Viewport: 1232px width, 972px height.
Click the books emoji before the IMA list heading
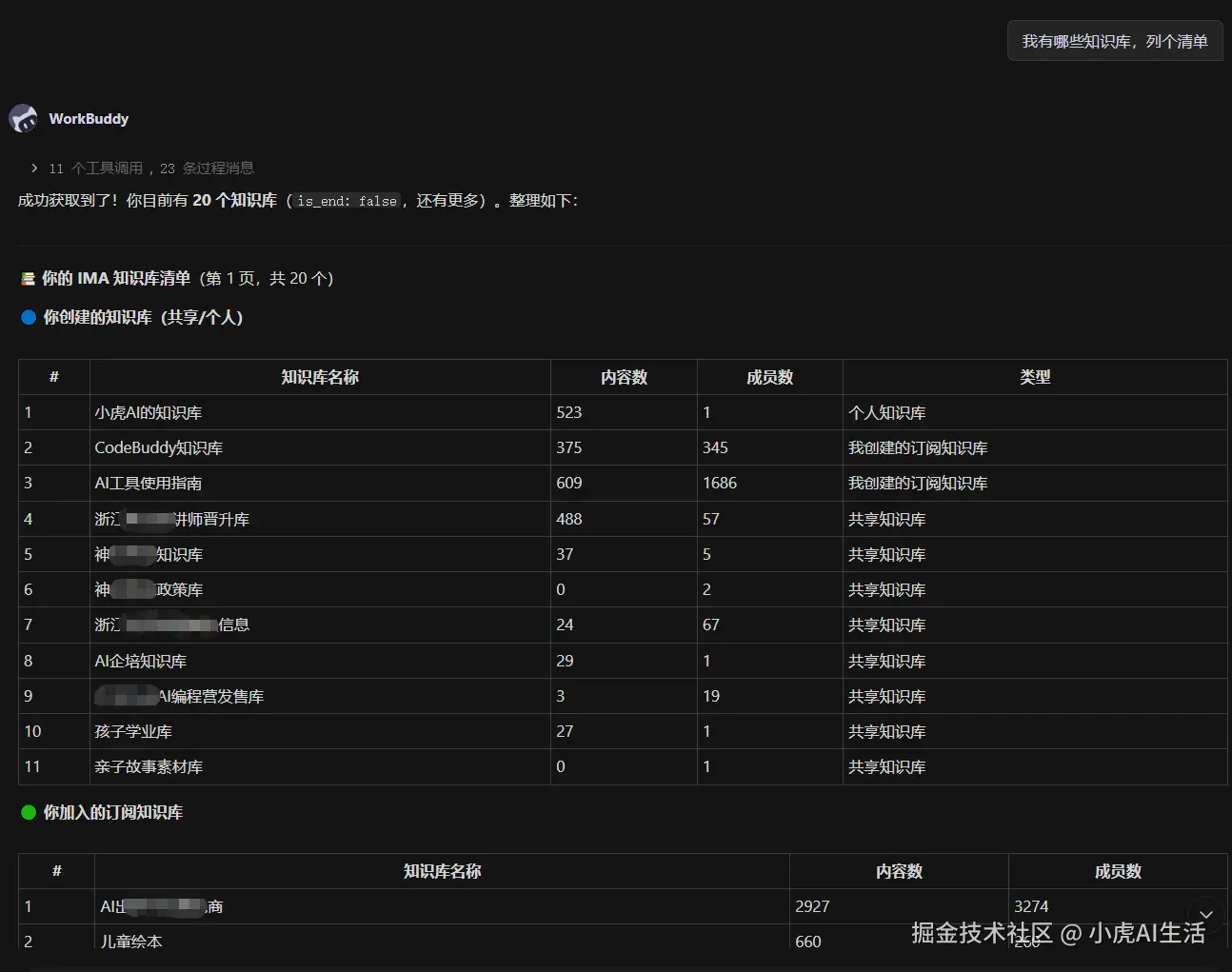click(x=29, y=279)
